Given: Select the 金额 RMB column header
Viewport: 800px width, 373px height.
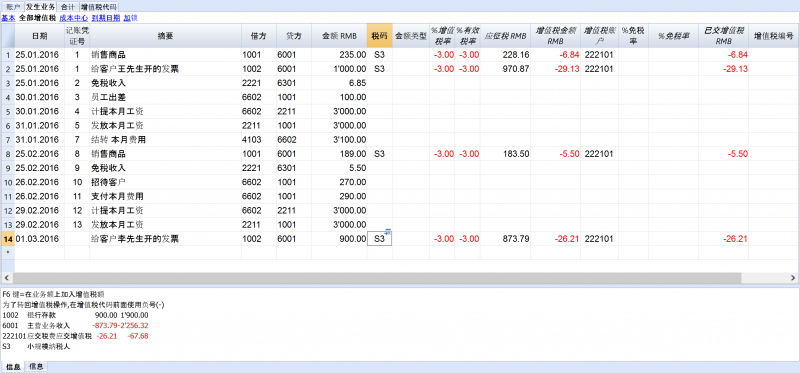Looking at the screenshot, I should [339, 36].
